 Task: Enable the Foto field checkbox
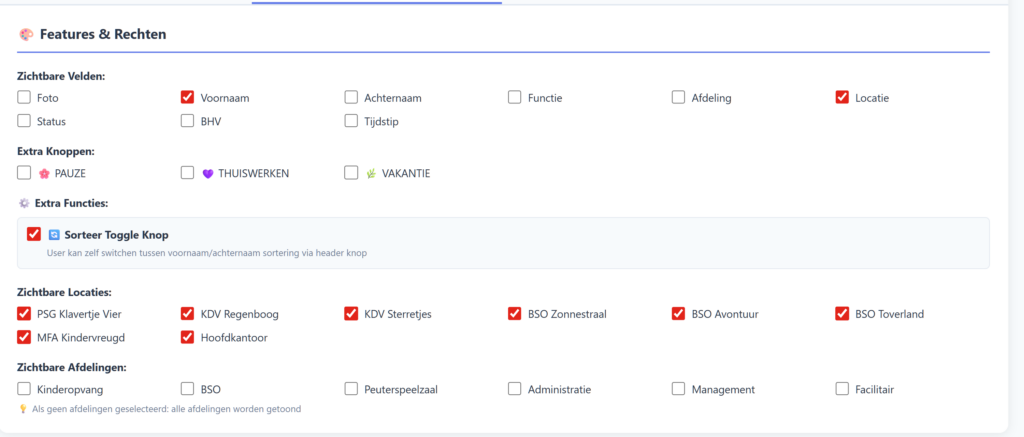pos(24,97)
